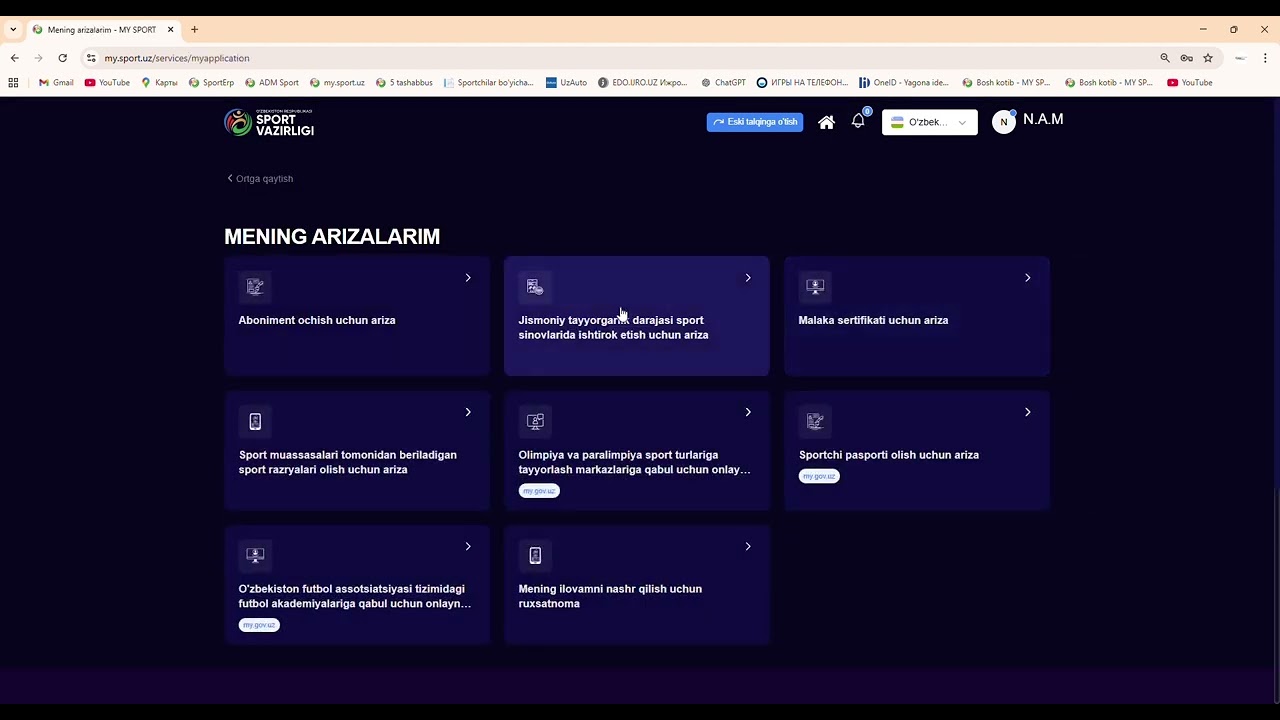
Task: Open the ADM Sport bookmark
Action: (271, 83)
